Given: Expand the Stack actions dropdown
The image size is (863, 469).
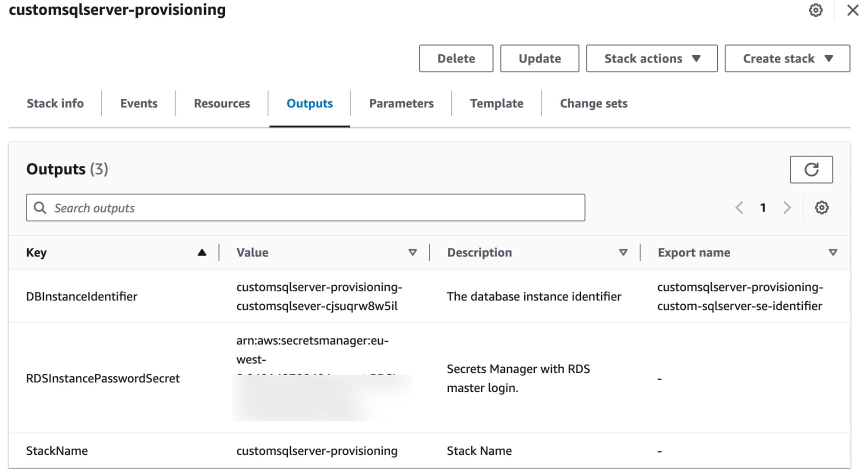Looking at the screenshot, I should click(653, 59).
